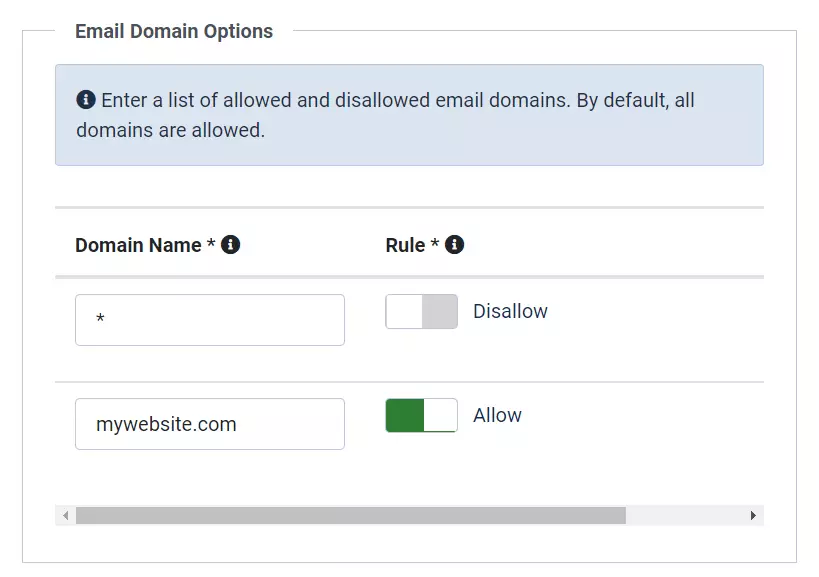This screenshot has width=819, height=577.
Task: Click the horizontal scrollbar thumb
Action: (350, 515)
